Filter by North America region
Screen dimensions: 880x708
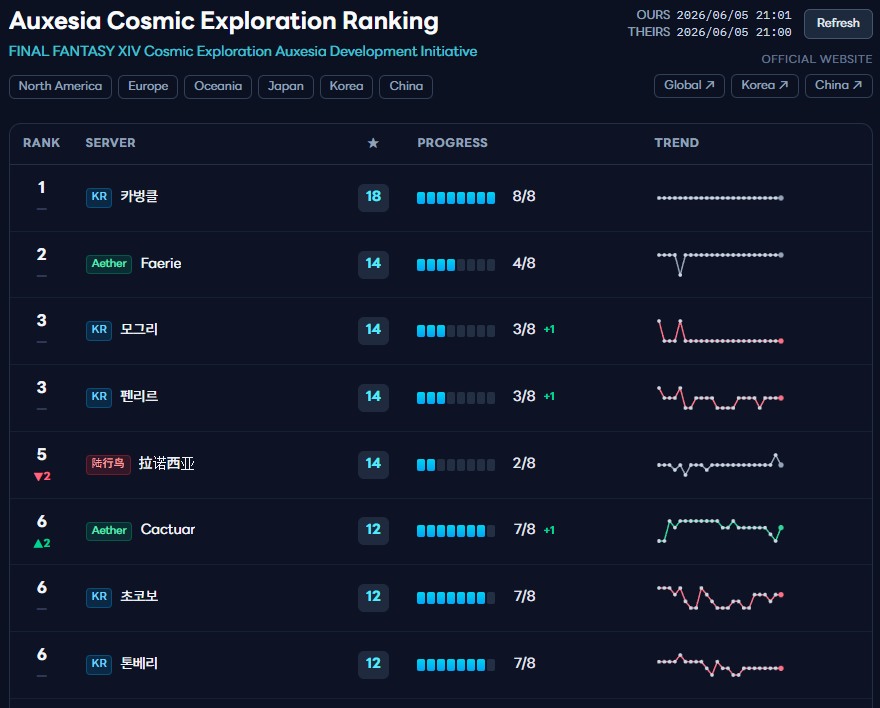tap(60, 86)
